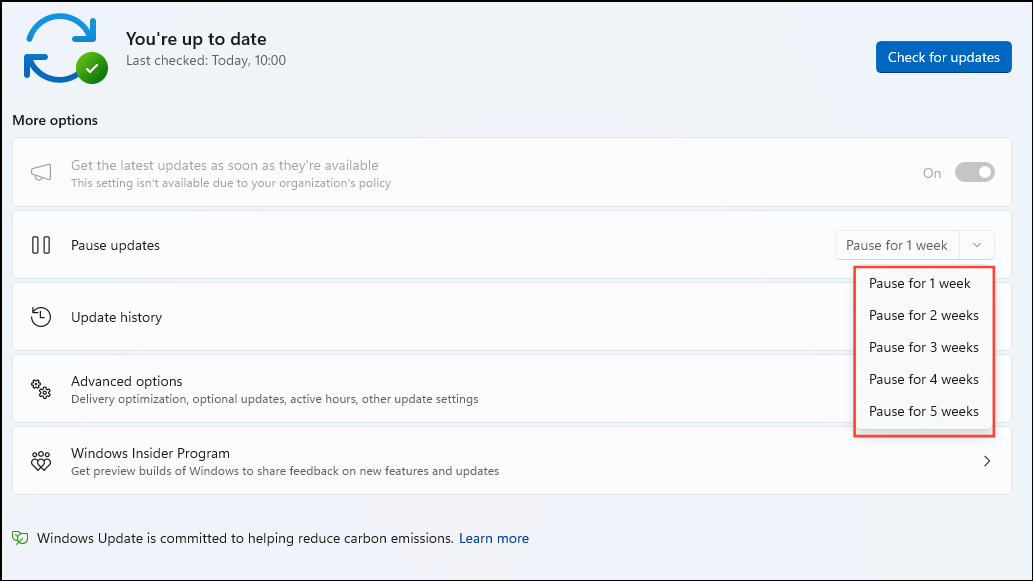This screenshot has height=581, width=1033.
Task: Select Pause for 1 week from list
Action: coord(920,283)
